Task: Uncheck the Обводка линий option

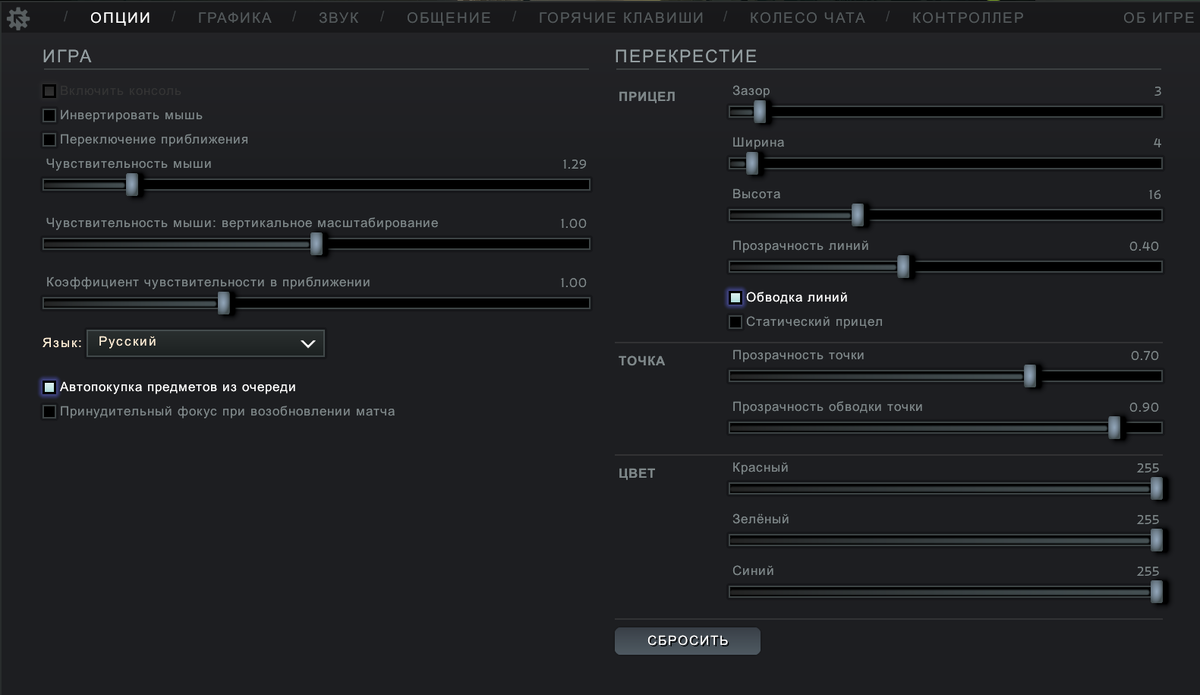Action: point(735,298)
